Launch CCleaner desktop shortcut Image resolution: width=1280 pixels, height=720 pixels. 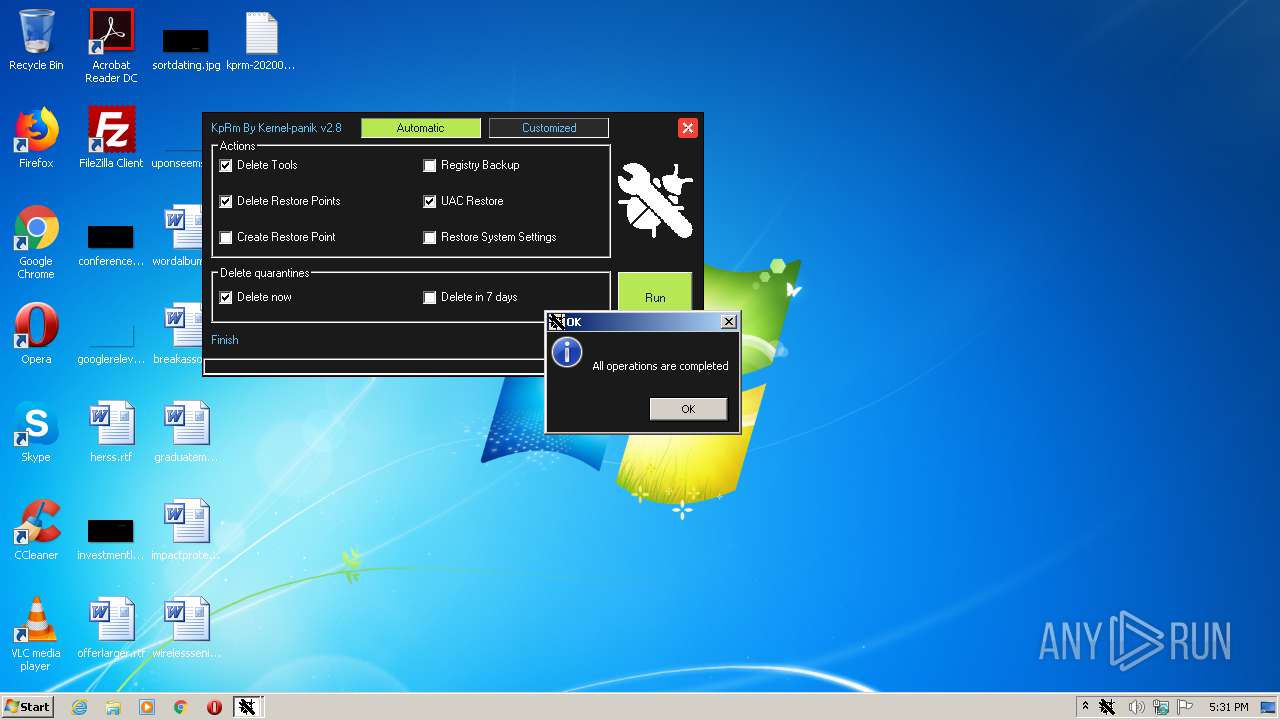36,530
